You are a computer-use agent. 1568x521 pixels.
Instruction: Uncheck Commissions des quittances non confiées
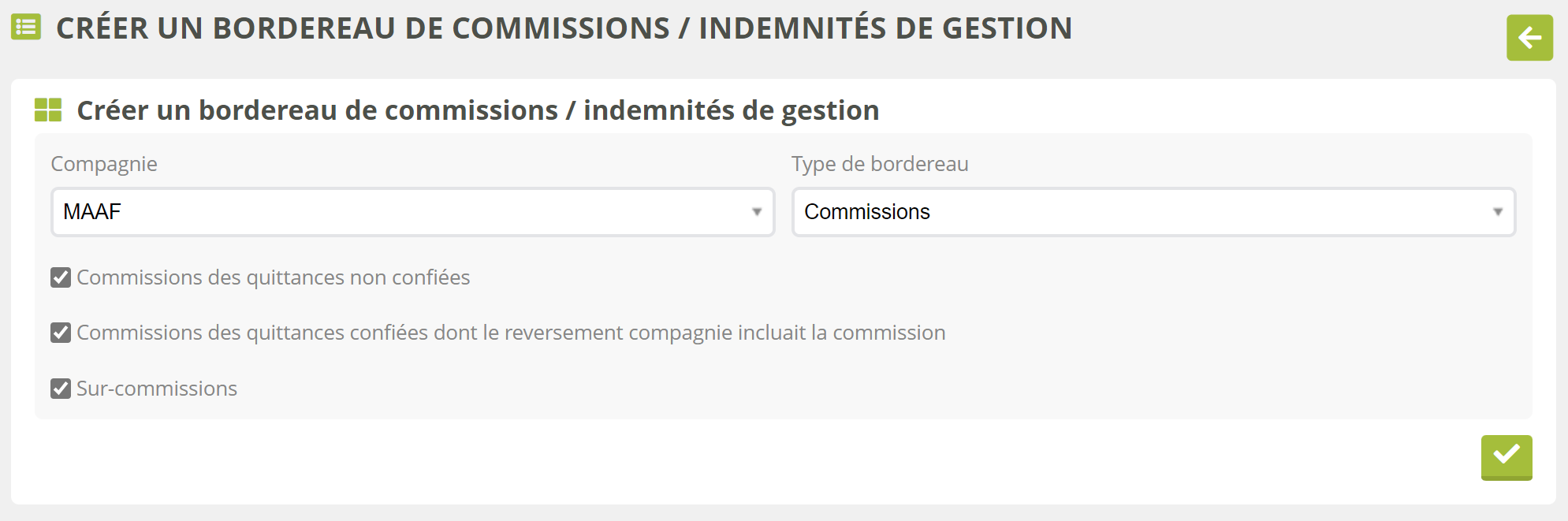click(61, 277)
